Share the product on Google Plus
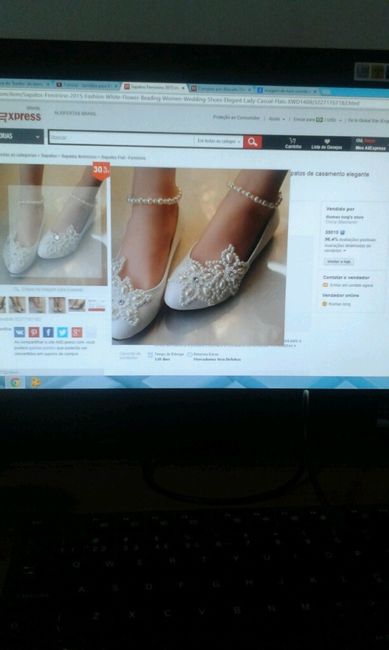This screenshot has height=650, width=389. (77, 332)
